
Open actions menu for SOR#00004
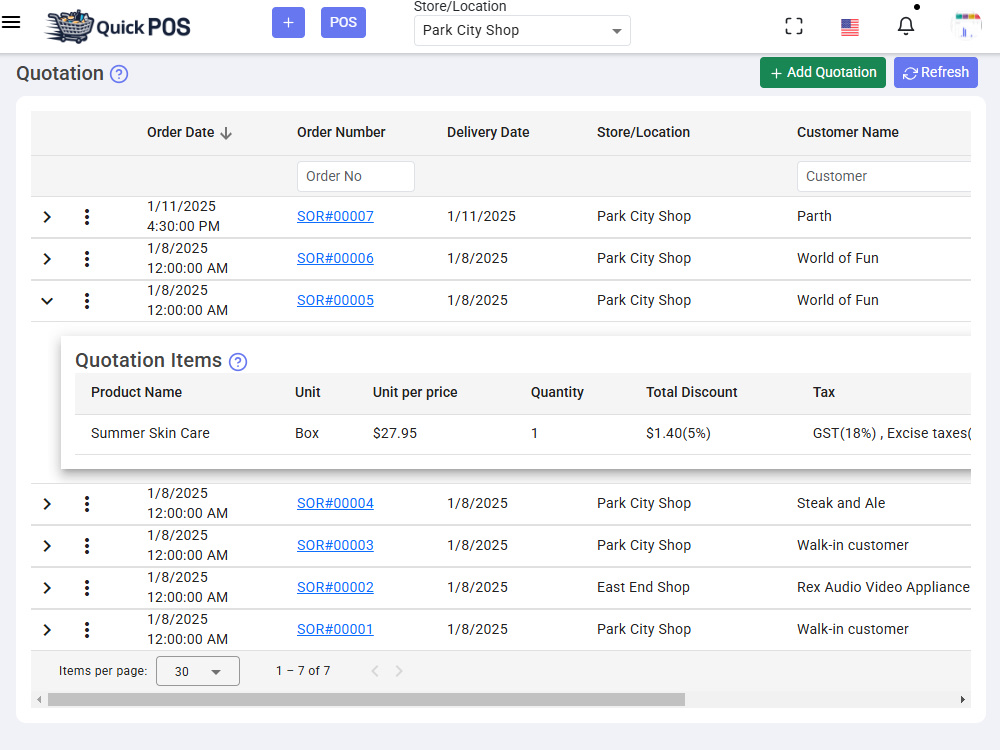(x=87, y=504)
